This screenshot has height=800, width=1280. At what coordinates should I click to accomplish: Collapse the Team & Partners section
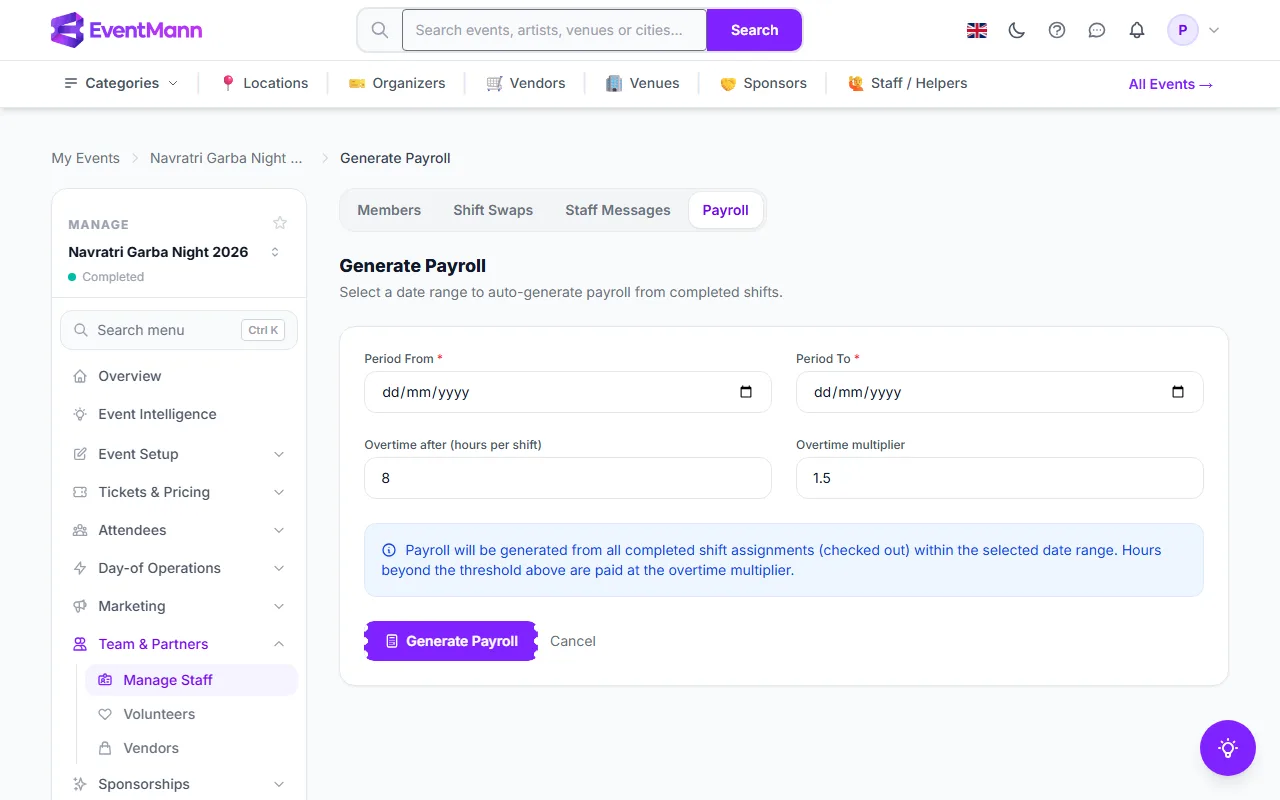click(179, 644)
